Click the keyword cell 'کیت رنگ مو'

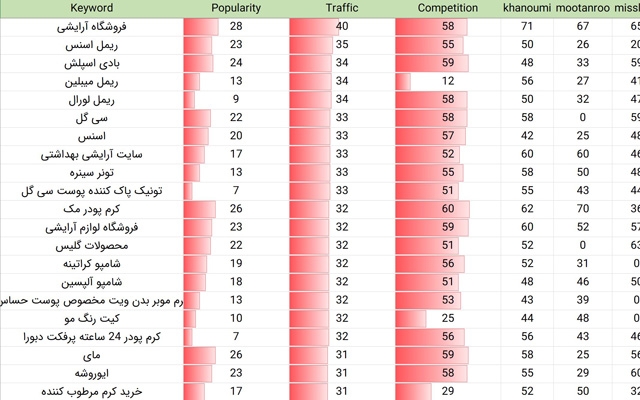[x=92, y=319]
